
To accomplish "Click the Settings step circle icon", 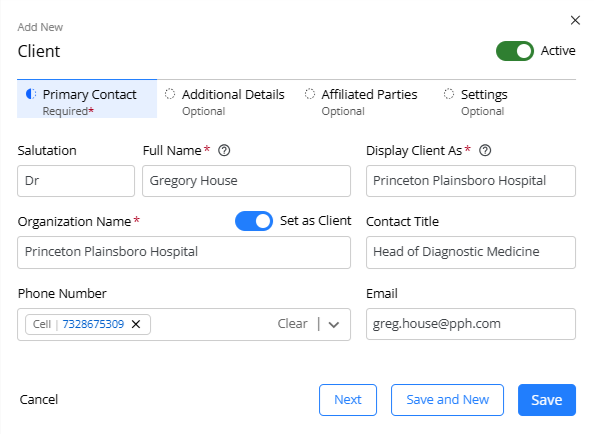I will pyautogui.click(x=449, y=94).
